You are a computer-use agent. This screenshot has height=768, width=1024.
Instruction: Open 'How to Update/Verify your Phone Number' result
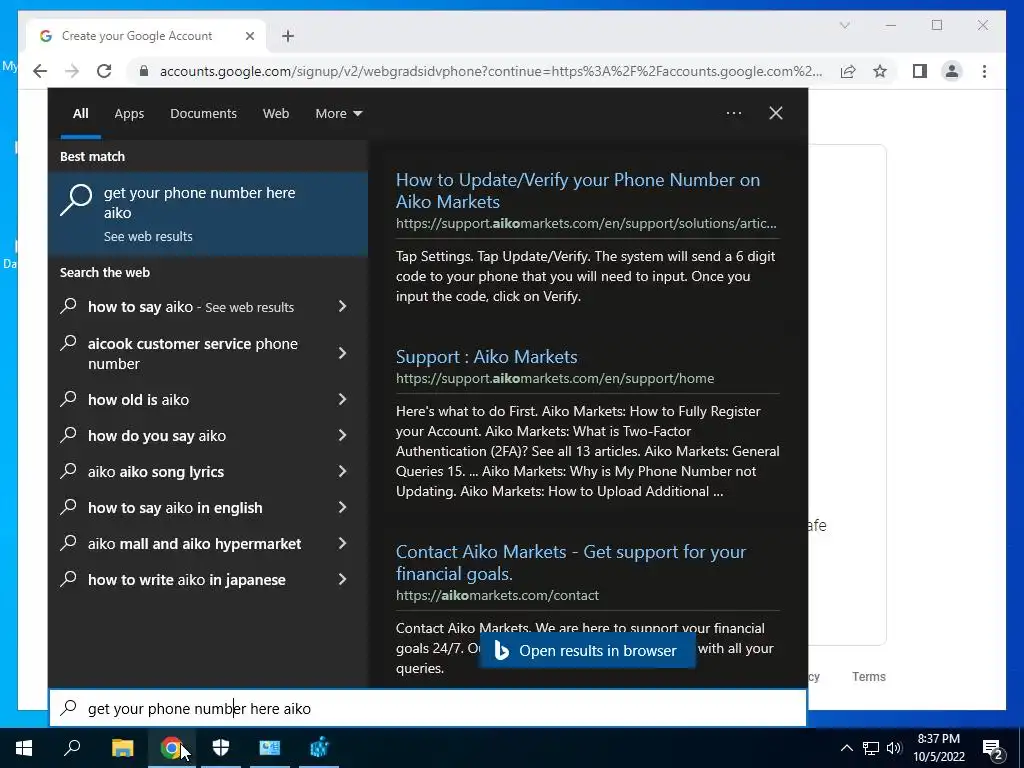click(578, 191)
